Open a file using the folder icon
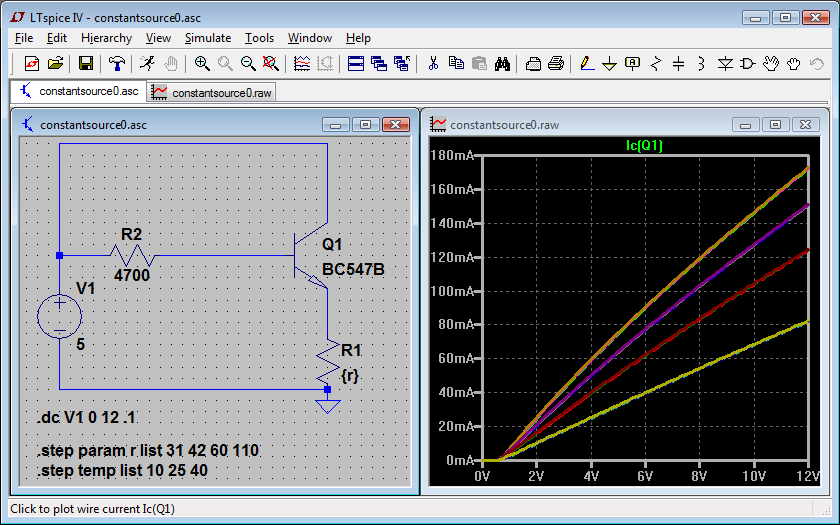The image size is (840, 525). 55,64
